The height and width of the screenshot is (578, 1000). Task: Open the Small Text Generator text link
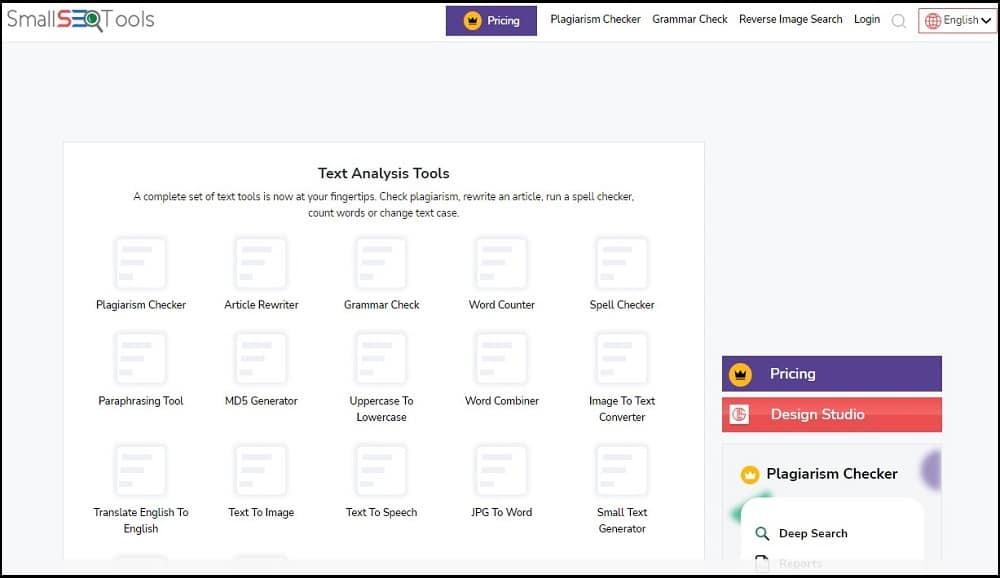[x=622, y=521]
